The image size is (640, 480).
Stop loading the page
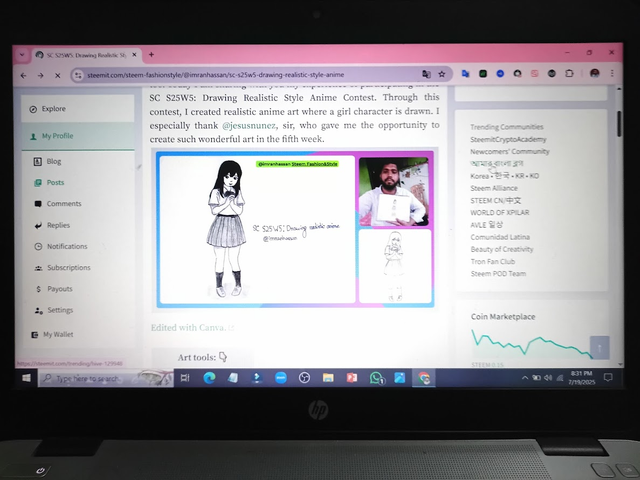point(58,76)
